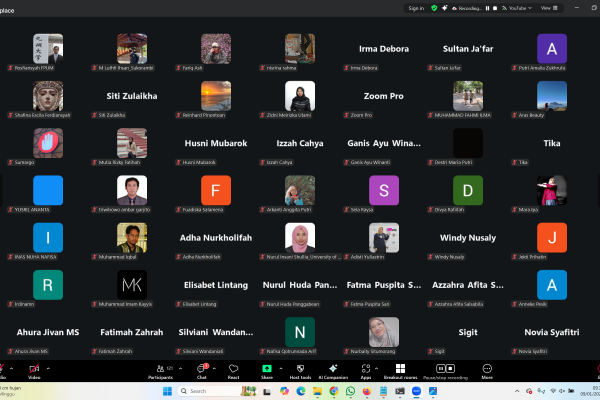The height and width of the screenshot is (400, 600).
Task: Expand the YouTube live stream dropdown
Action: click(x=530, y=8)
